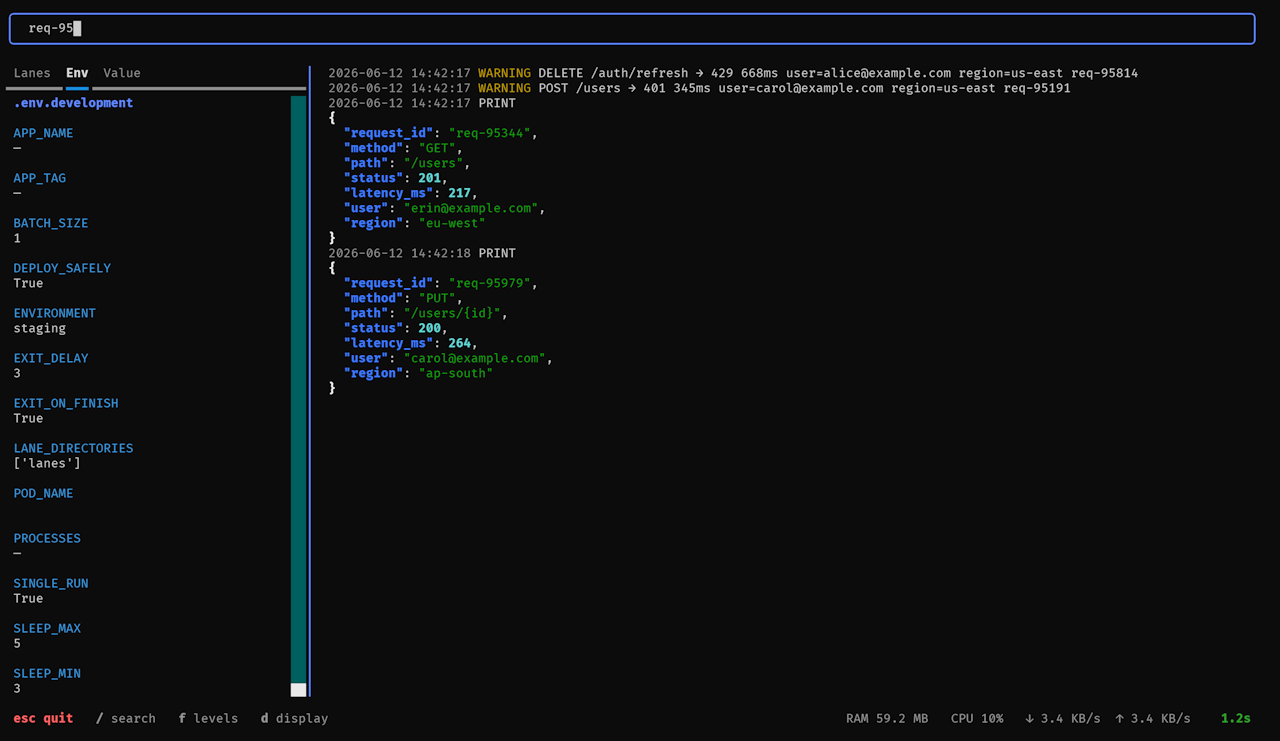Viewport: 1280px width, 741px height.
Task: Click the 1.2s timer in status bar
Action: point(1236,718)
